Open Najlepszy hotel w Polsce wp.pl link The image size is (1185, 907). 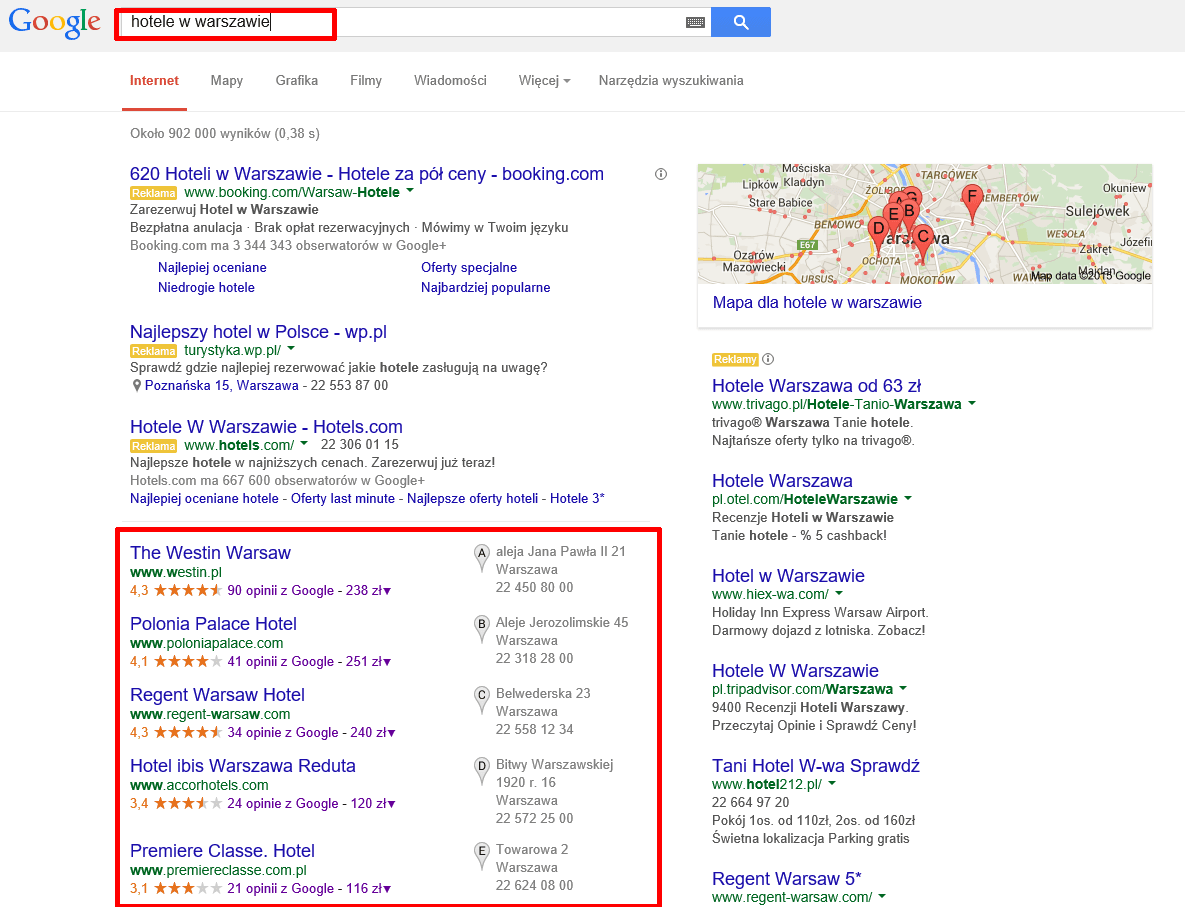tap(258, 332)
